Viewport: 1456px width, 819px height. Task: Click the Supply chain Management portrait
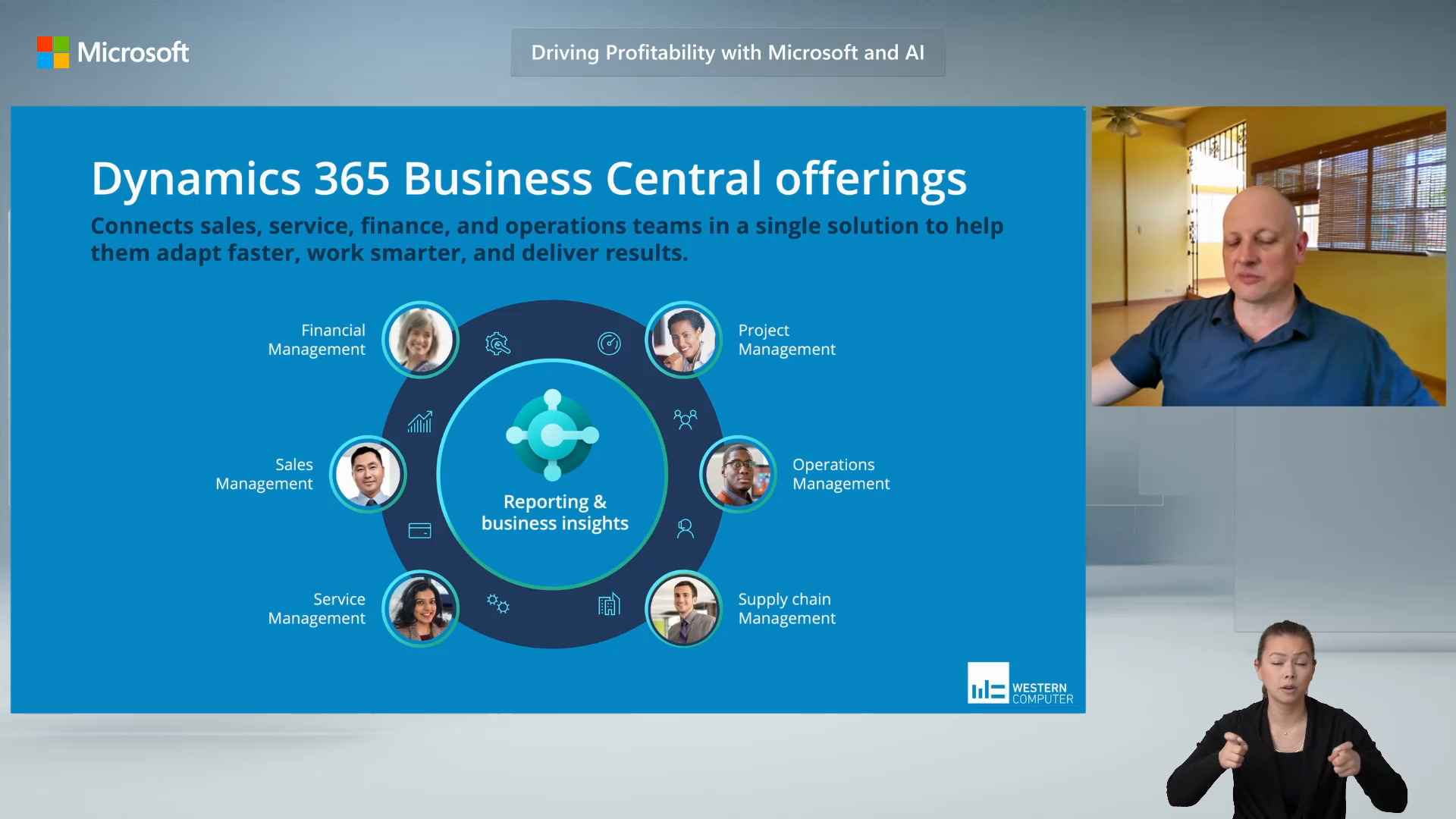click(683, 608)
